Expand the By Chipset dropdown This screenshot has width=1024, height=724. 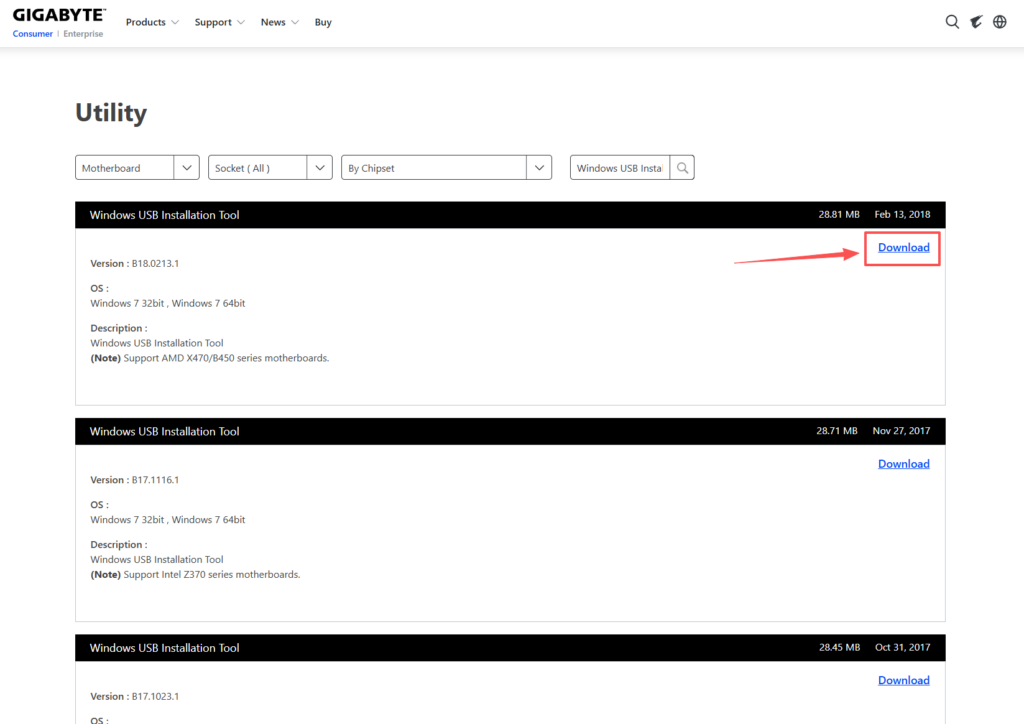pyautogui.click(x=446, y=168)
